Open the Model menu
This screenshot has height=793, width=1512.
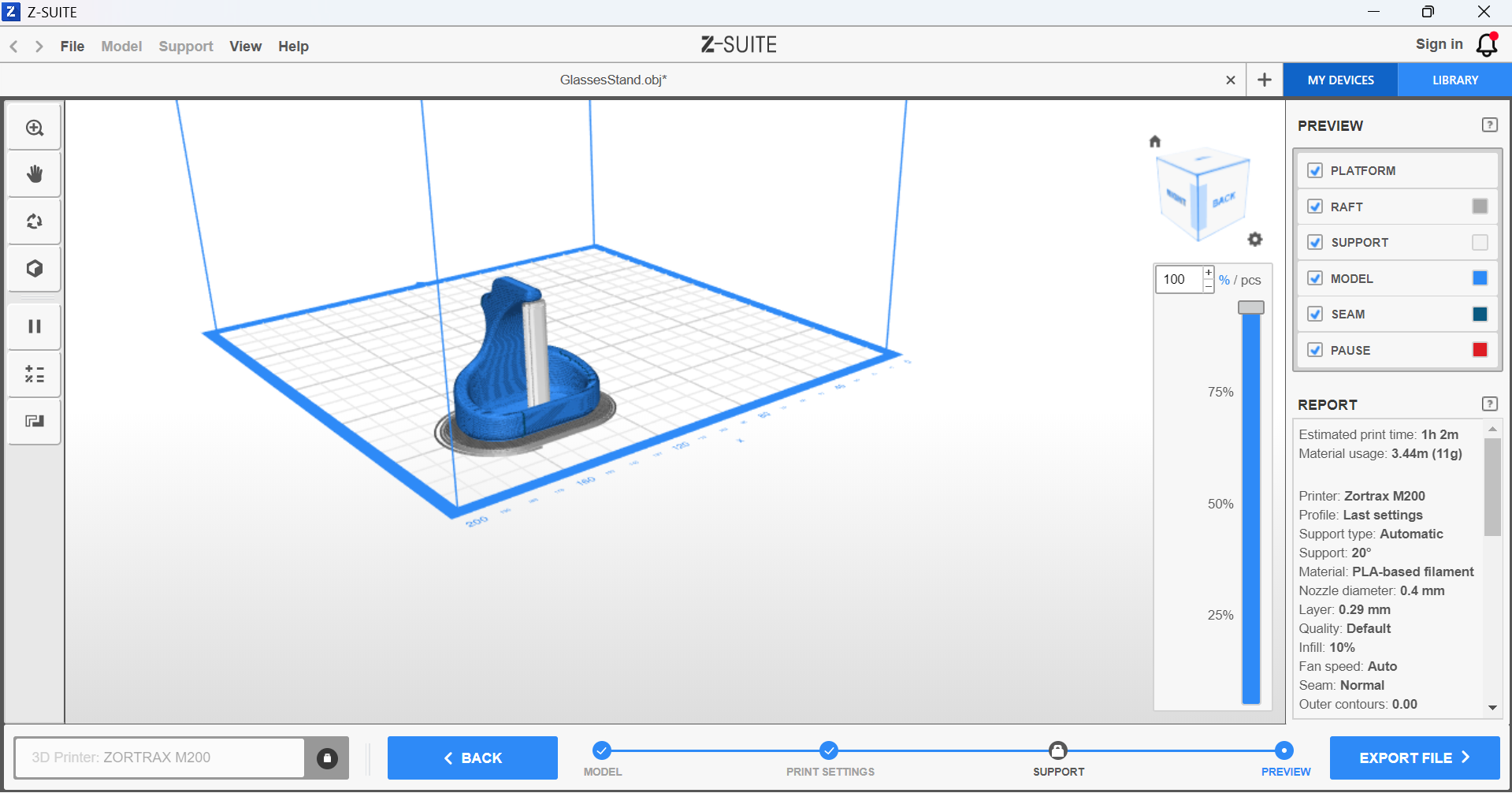pos(121,47)
